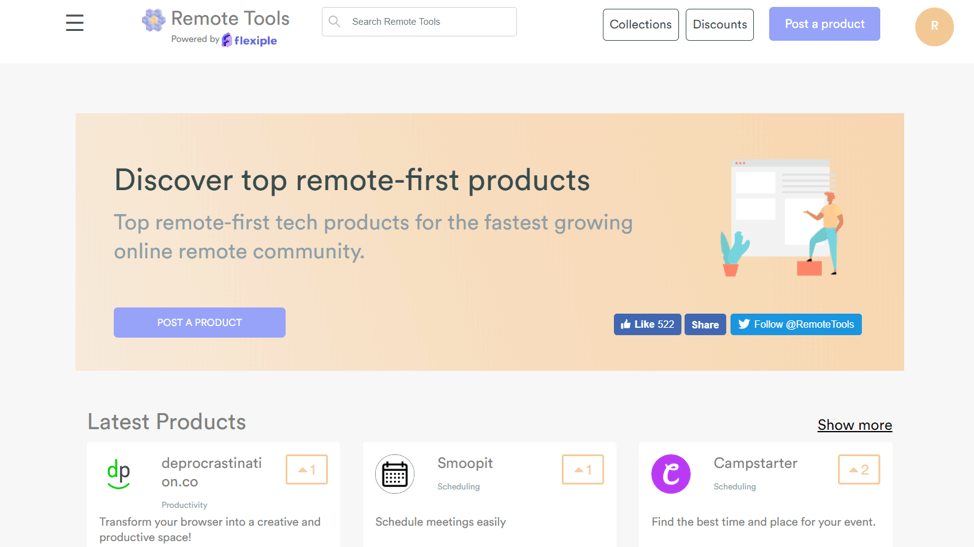Open the Smoopit product title
Viewport: 974px width, 547px height.
(465, 463)
